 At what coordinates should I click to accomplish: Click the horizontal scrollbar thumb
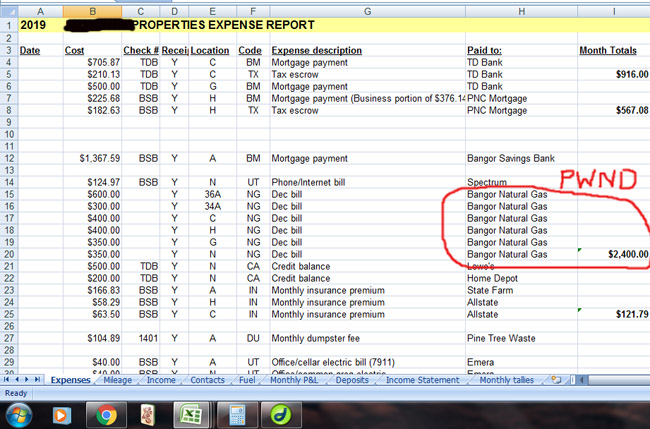point(618,380)
